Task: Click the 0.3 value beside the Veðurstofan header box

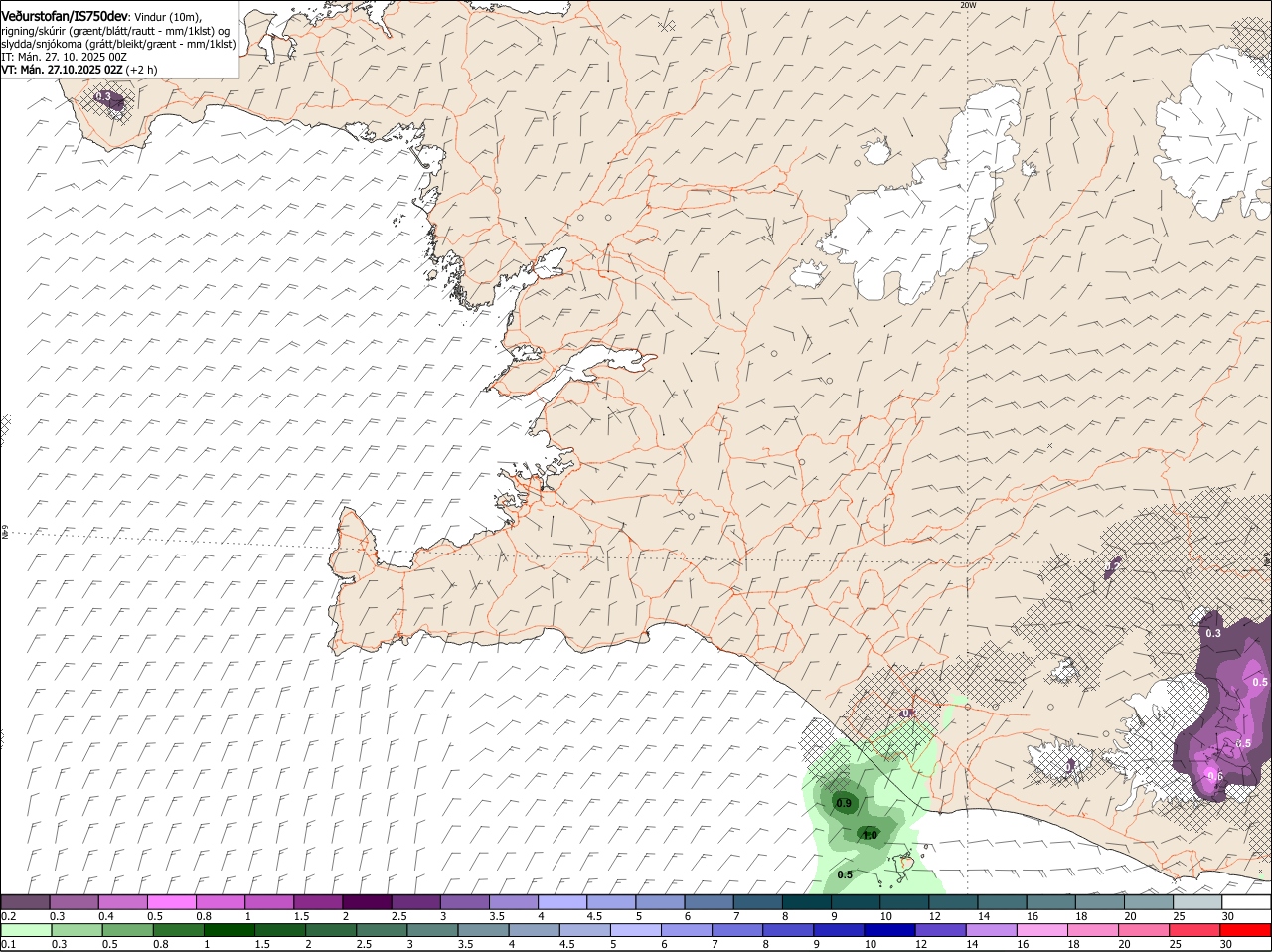Action: pos(103,97)
